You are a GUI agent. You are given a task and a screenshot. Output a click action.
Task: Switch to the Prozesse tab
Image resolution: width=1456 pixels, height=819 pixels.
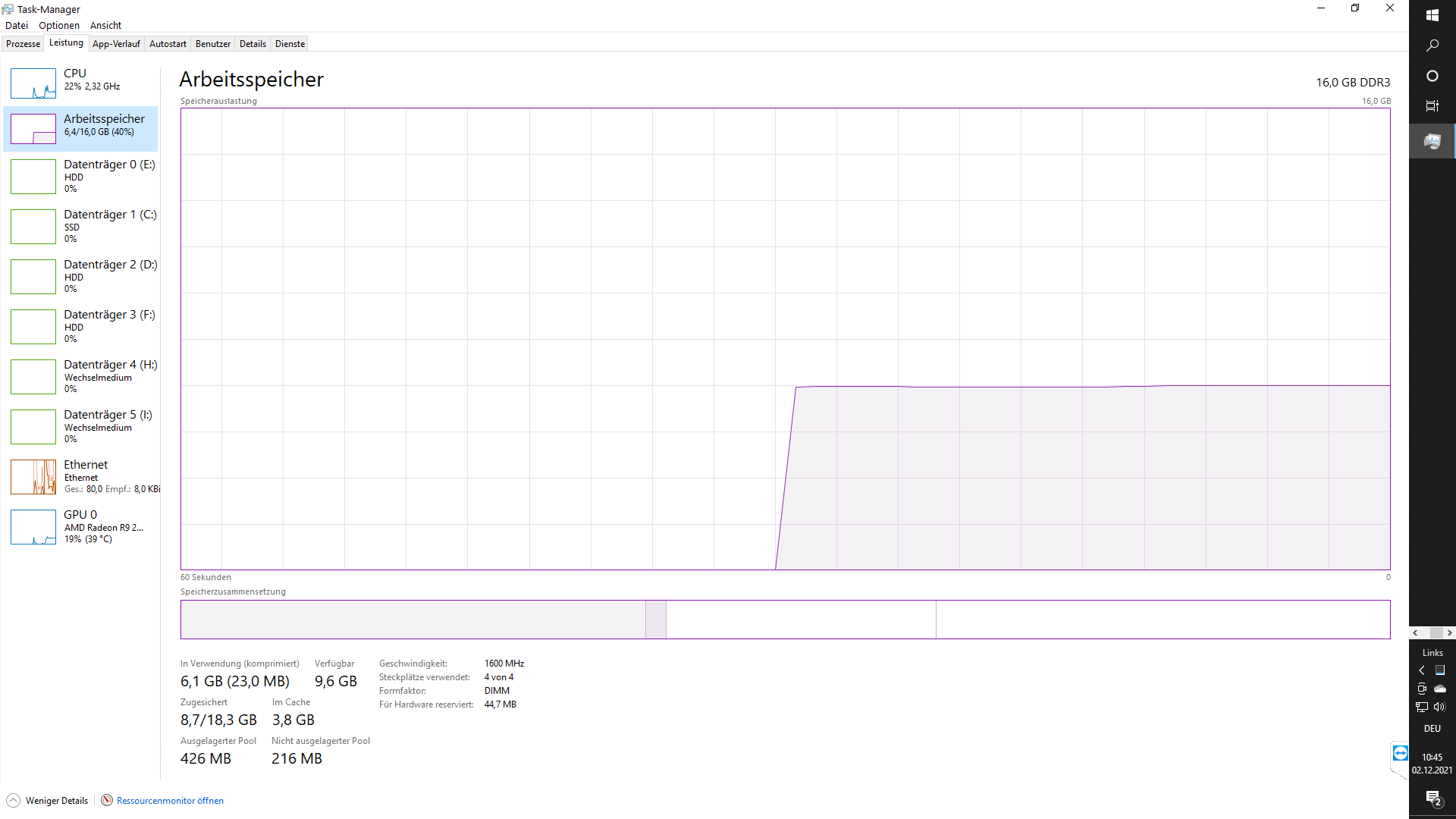(23, 44)
